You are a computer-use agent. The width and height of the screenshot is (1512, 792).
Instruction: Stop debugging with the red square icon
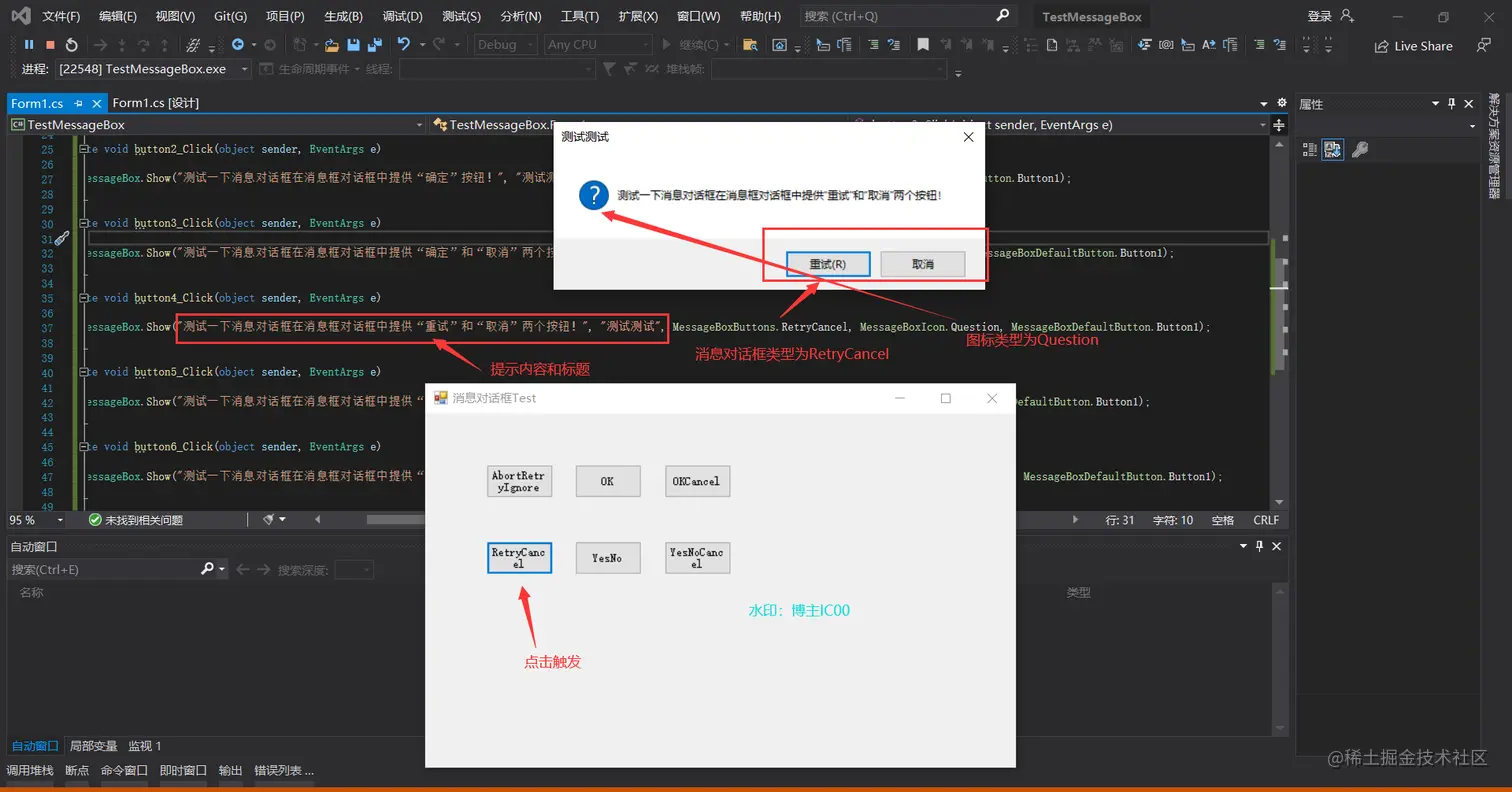pyautogui.click(x=50, y=45)
